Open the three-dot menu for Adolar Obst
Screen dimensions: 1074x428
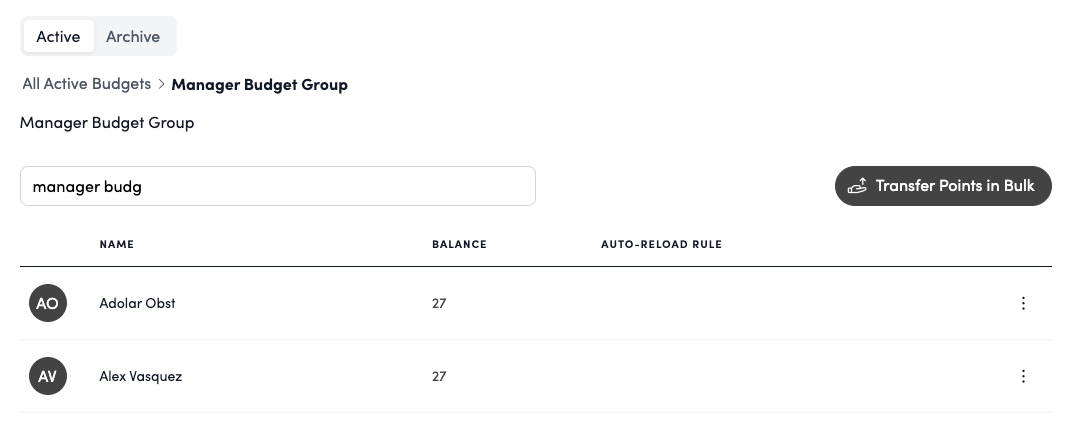(1023, 303)
